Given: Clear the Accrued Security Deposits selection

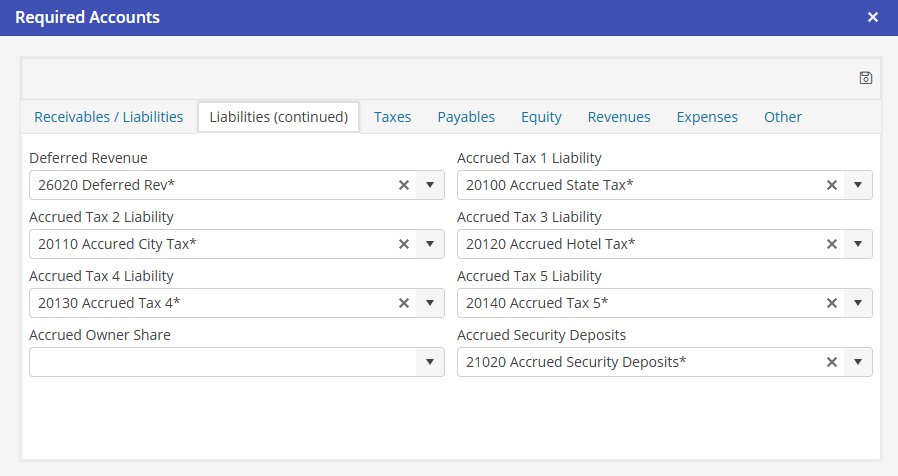Looking at the screenshot, I should [x=831, y=362].
